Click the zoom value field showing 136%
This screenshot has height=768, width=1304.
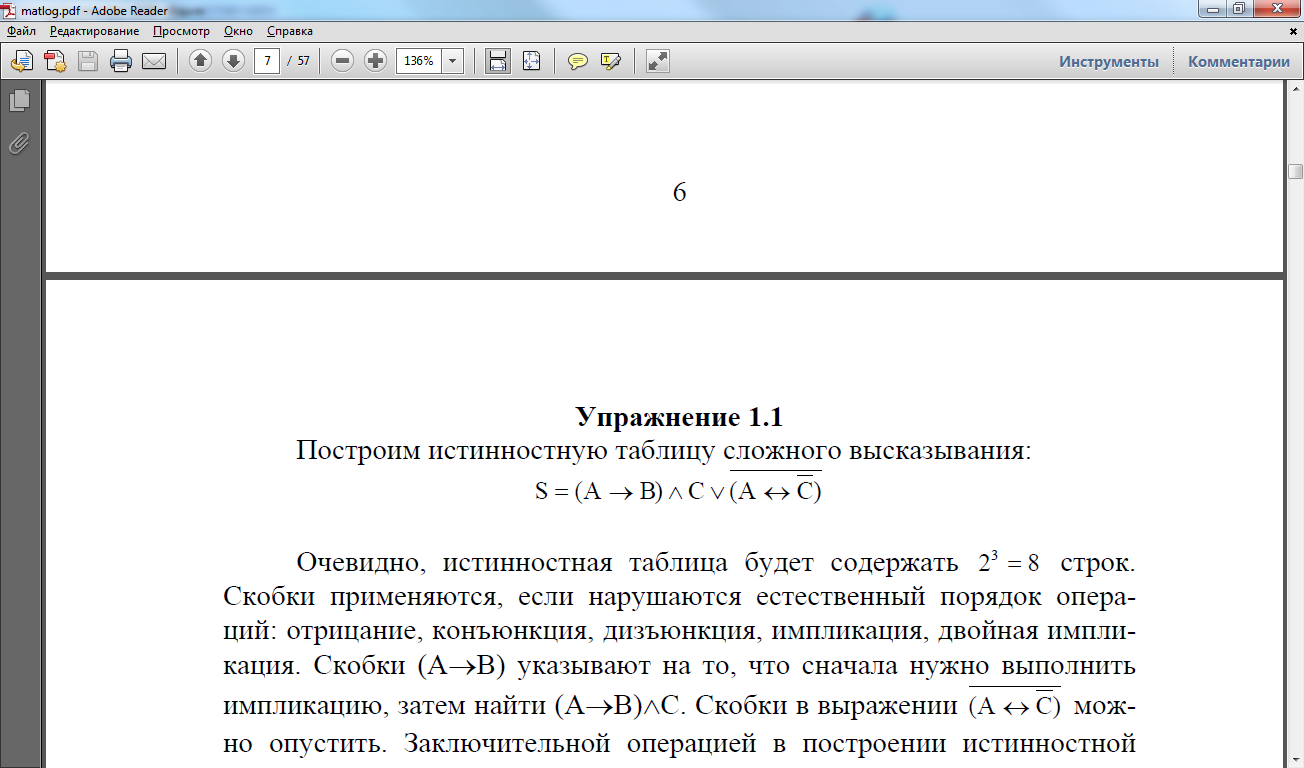pyautogui.click(x=418, y=61)
